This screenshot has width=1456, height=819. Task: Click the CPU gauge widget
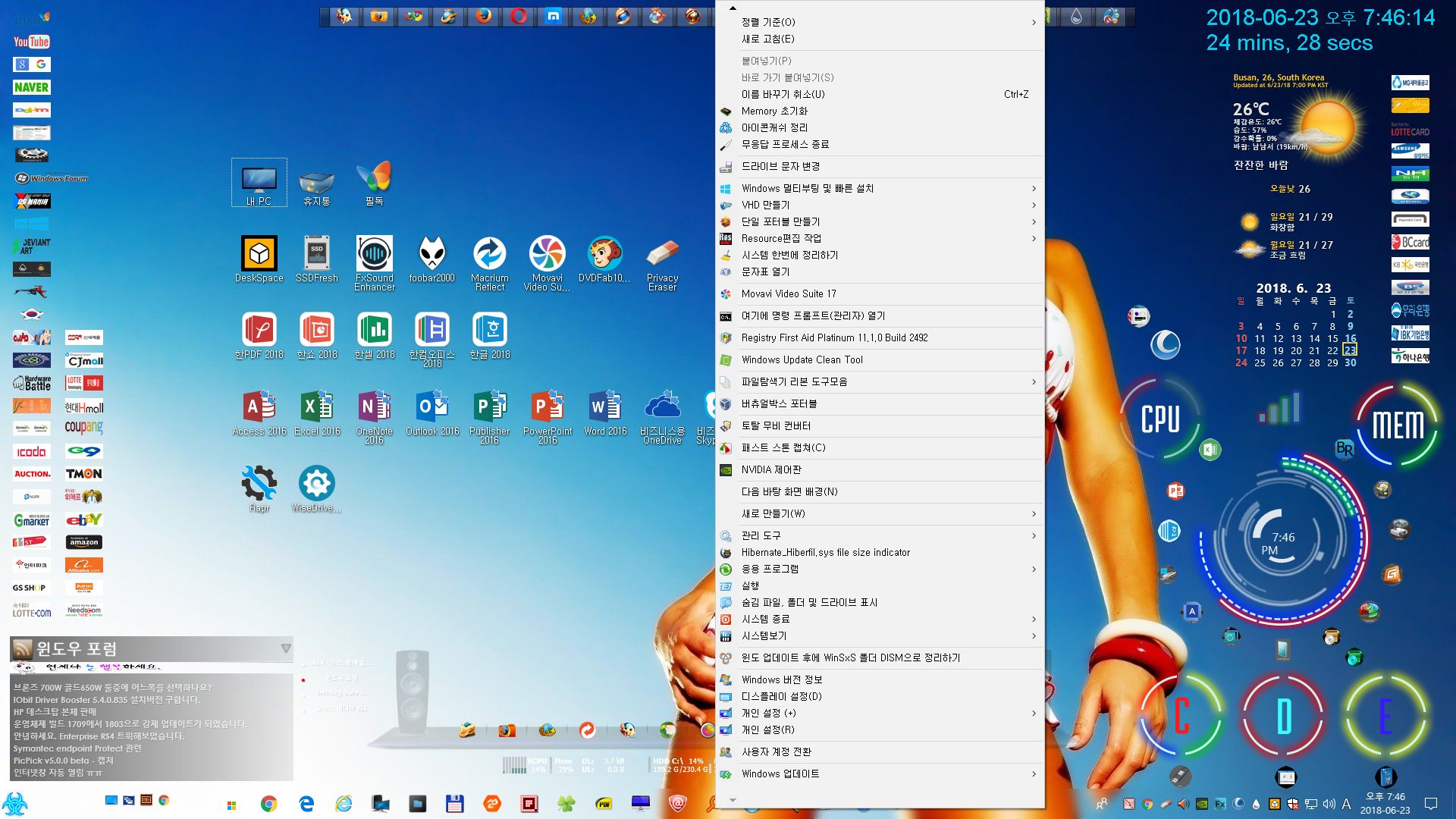(x=1161, y=419)
